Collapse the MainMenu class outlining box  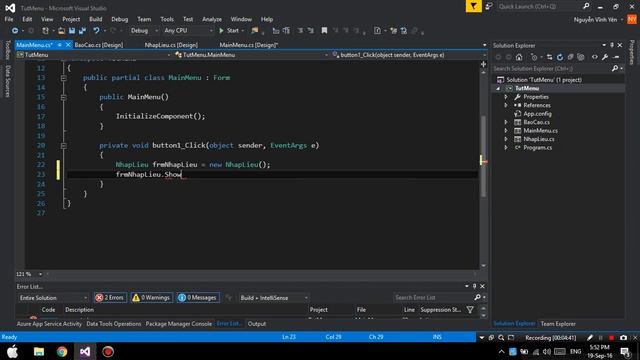tap(64, 78)
